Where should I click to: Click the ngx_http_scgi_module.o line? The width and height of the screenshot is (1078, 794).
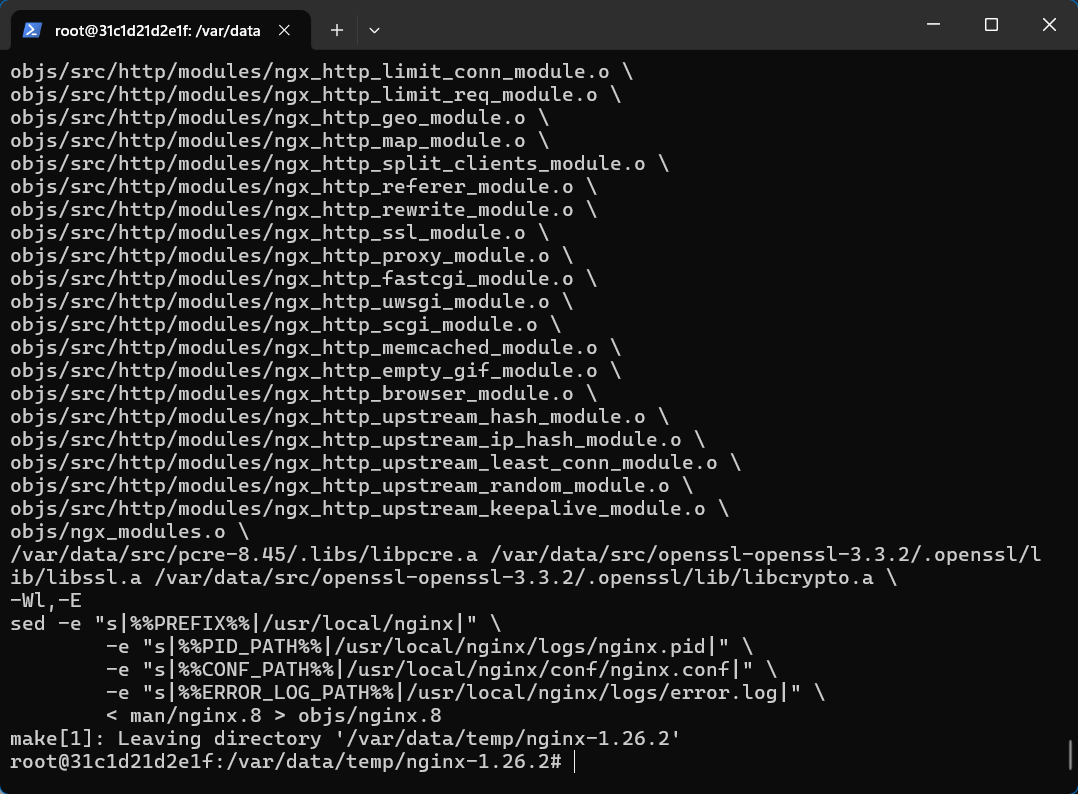285,324
